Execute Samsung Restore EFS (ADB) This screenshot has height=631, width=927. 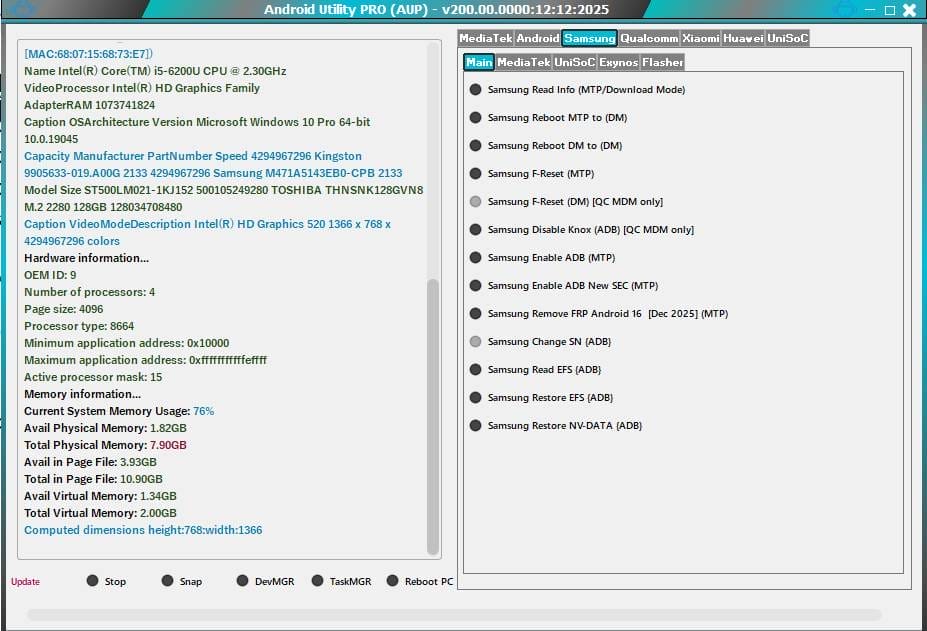475,397
